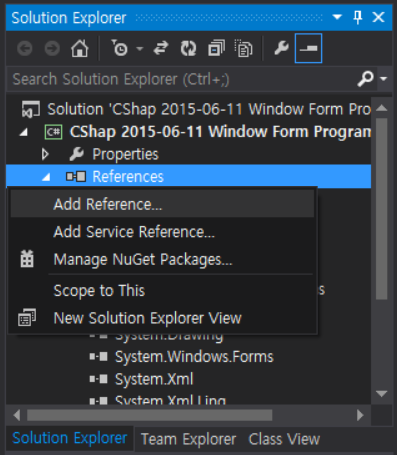Select the CShap 2015-06-11 Window Form project
This screenshot has height=455, width=397.
pos(220,132)
